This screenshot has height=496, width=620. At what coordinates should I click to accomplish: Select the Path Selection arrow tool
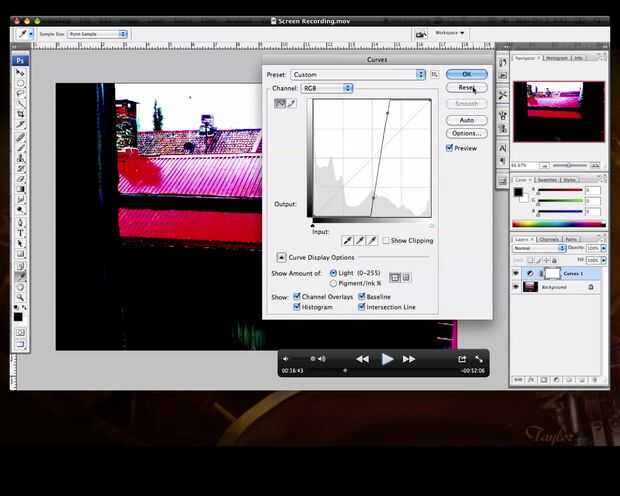click(x=20, y=243)
